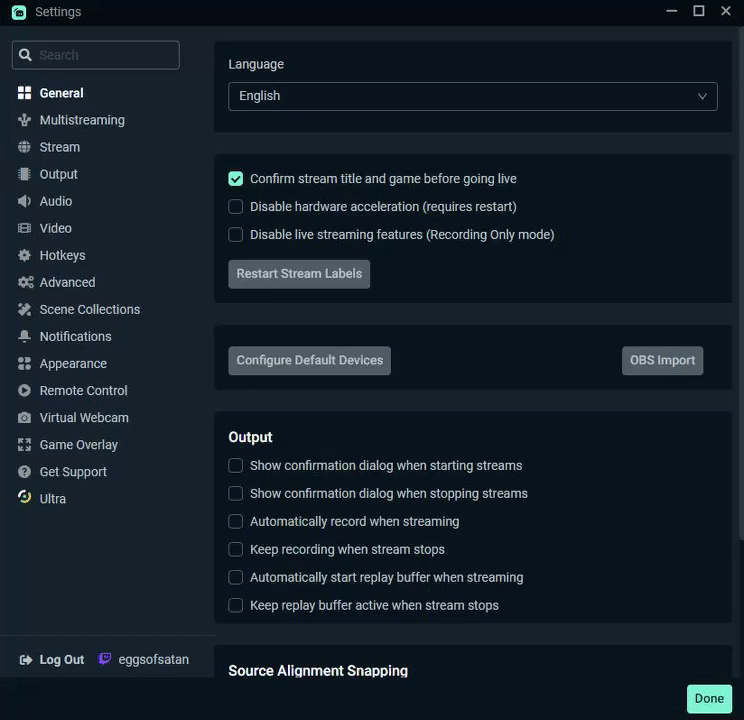Click the Done button

[709, 699]
